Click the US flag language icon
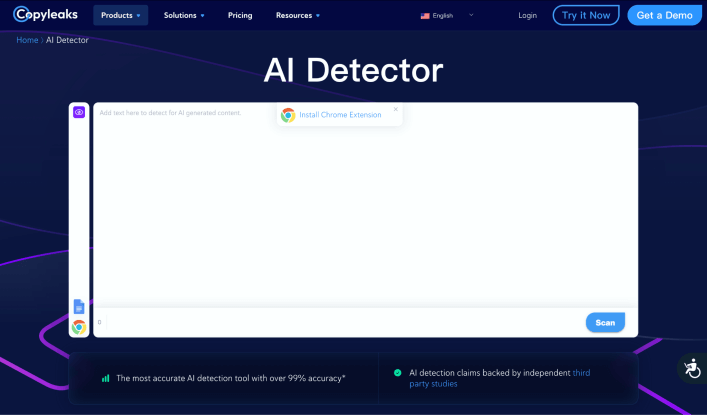This screenshot has height=415, width=707. point(425,16)
